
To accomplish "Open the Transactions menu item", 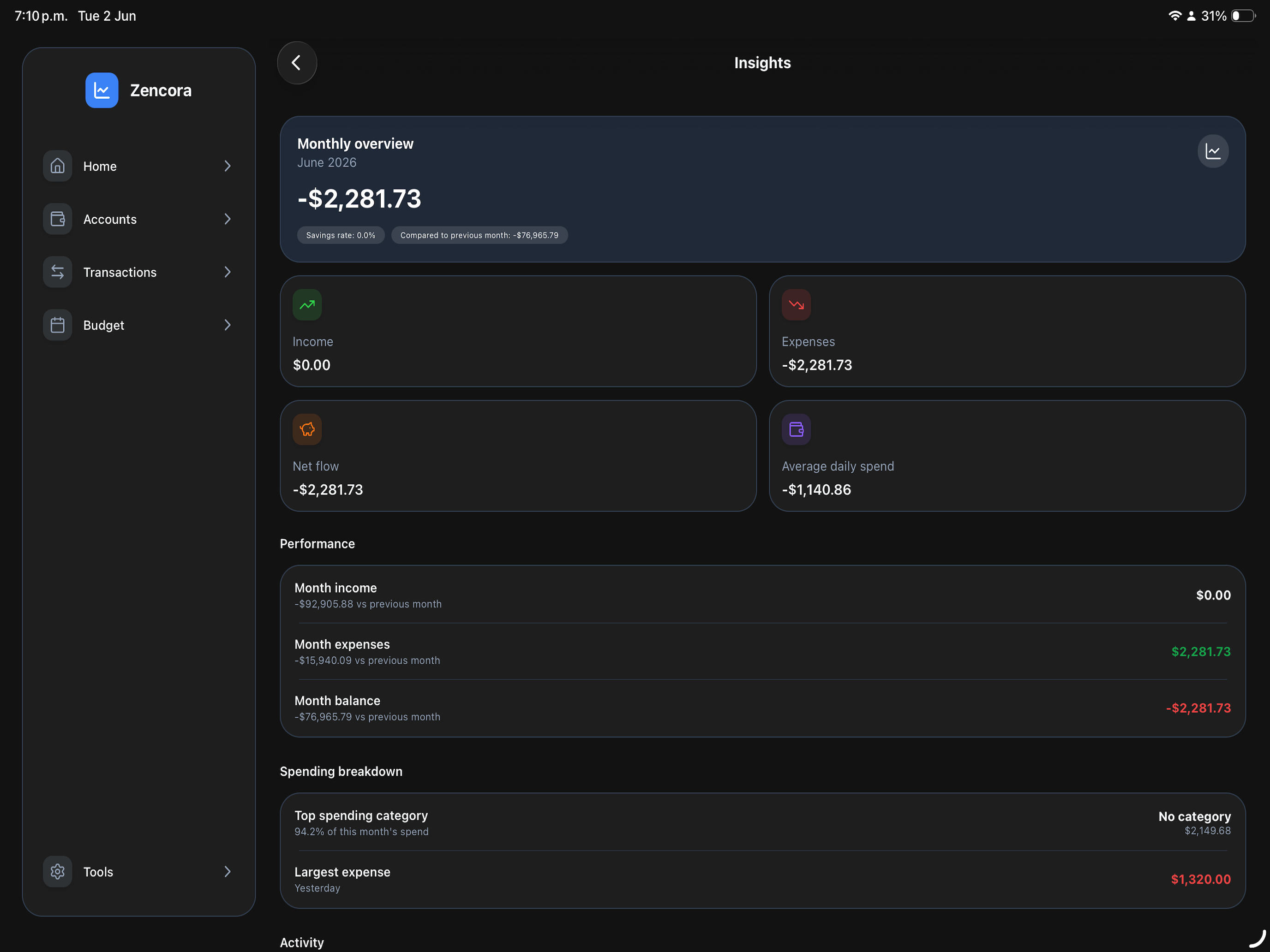I will pyautogui.click(x=139, y=272).
